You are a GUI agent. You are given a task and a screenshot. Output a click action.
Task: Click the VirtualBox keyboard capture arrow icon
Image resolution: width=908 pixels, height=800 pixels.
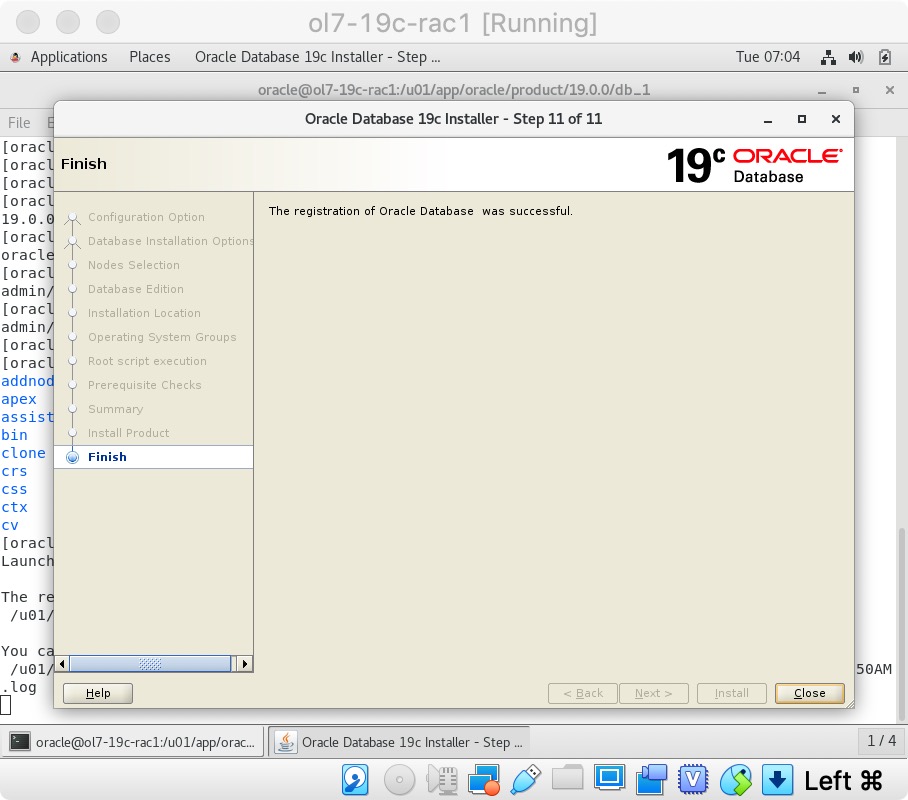(777, 780)
